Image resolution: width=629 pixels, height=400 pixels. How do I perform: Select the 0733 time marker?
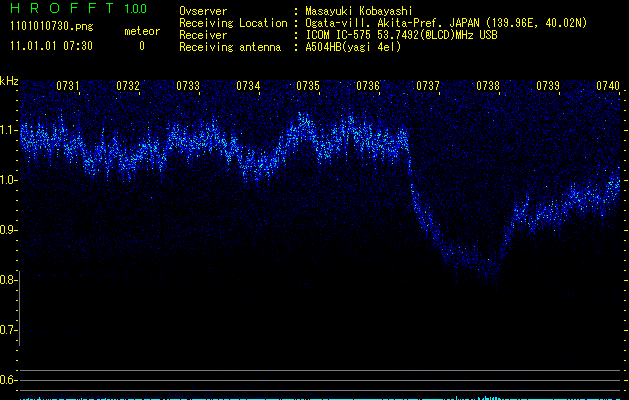[x=188, y=87]
